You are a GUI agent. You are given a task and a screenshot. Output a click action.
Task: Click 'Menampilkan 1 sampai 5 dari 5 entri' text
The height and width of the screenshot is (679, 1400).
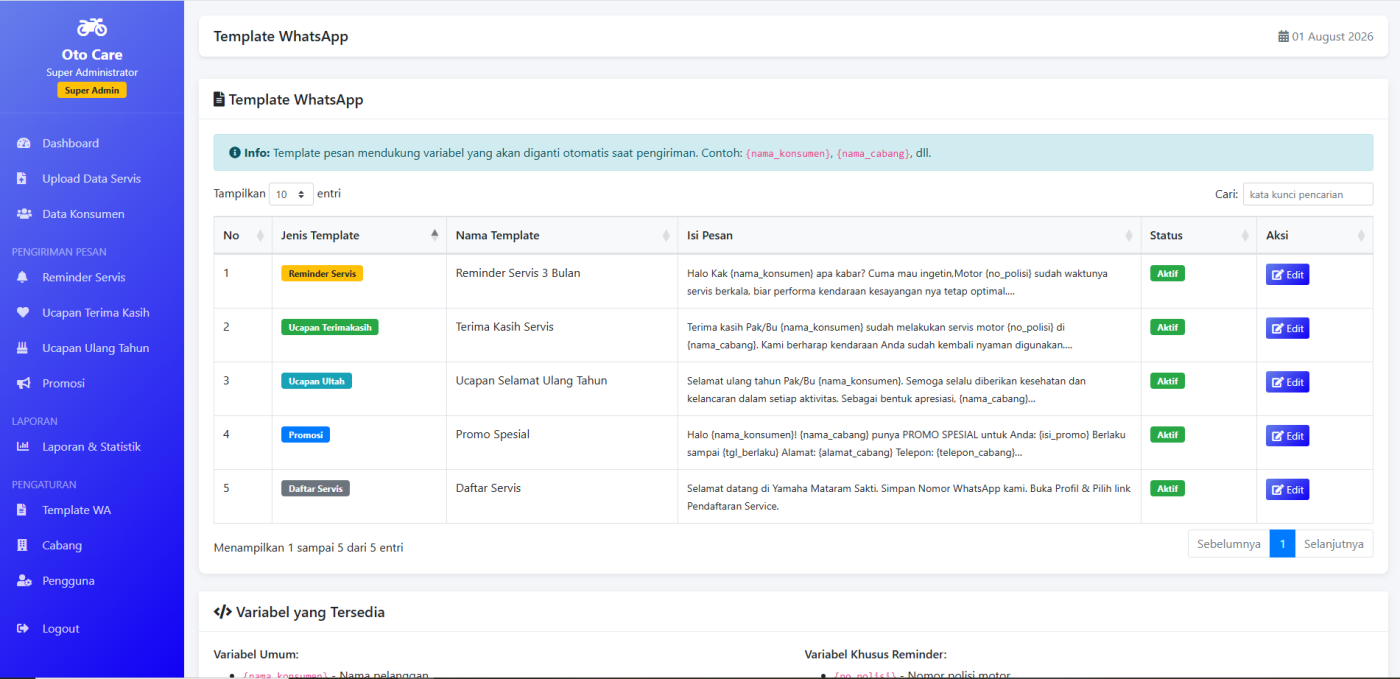308,548
